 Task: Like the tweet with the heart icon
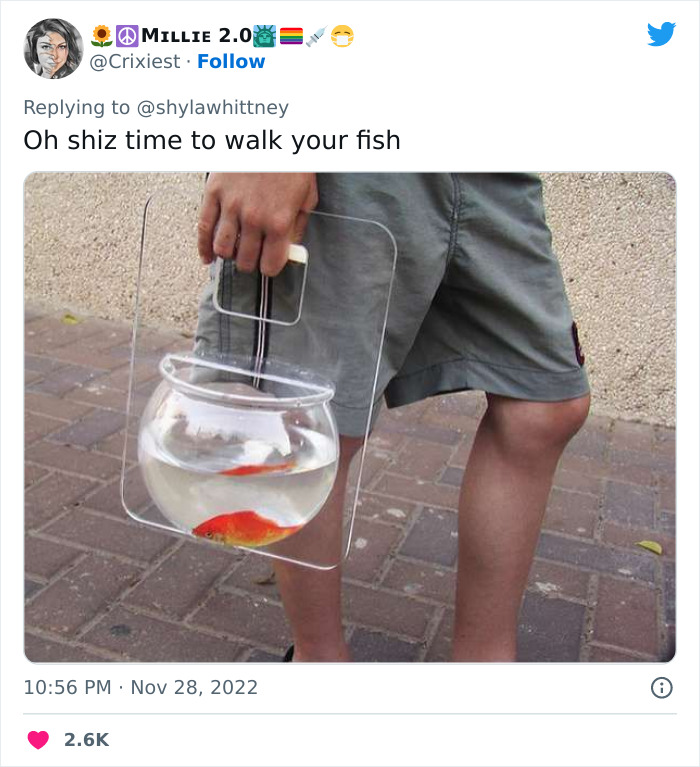(x=38, y=740)
